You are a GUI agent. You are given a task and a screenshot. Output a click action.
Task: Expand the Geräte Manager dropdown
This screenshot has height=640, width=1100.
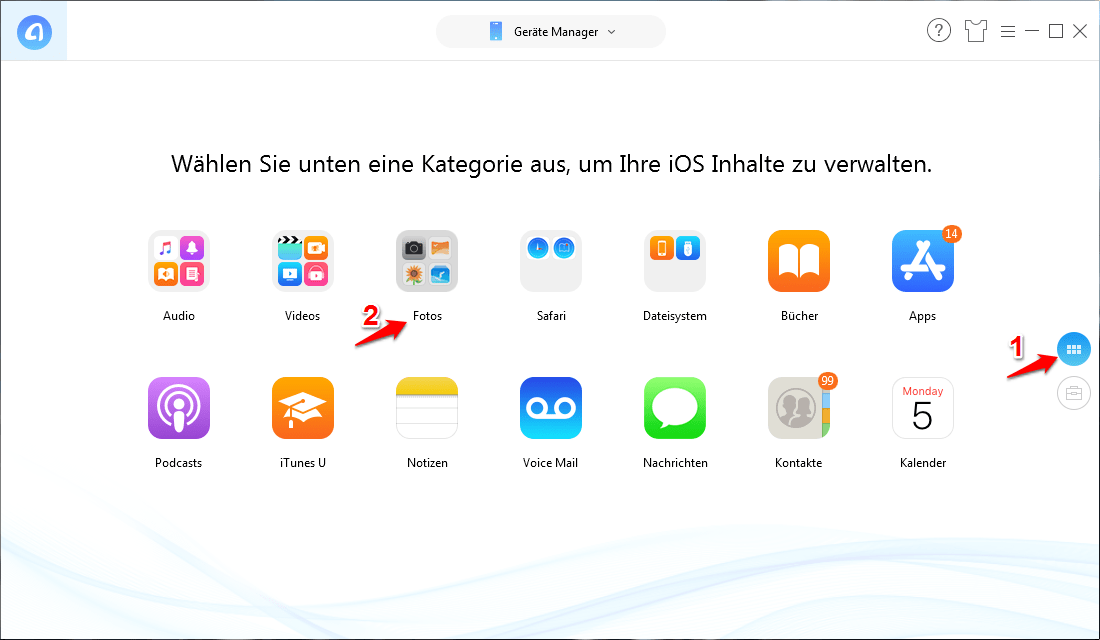pyautogui.click(x=550, y=31)
